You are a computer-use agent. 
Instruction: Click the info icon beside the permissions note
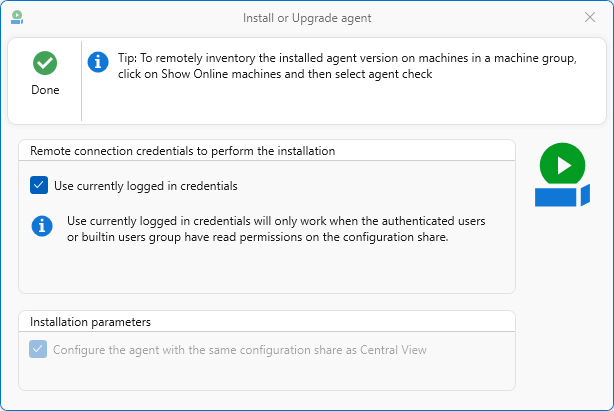pos(41,225)
